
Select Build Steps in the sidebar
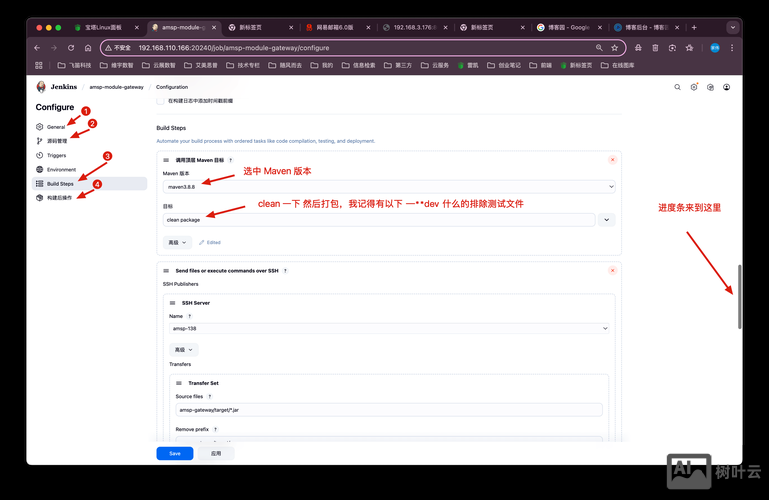click(60, 184)
